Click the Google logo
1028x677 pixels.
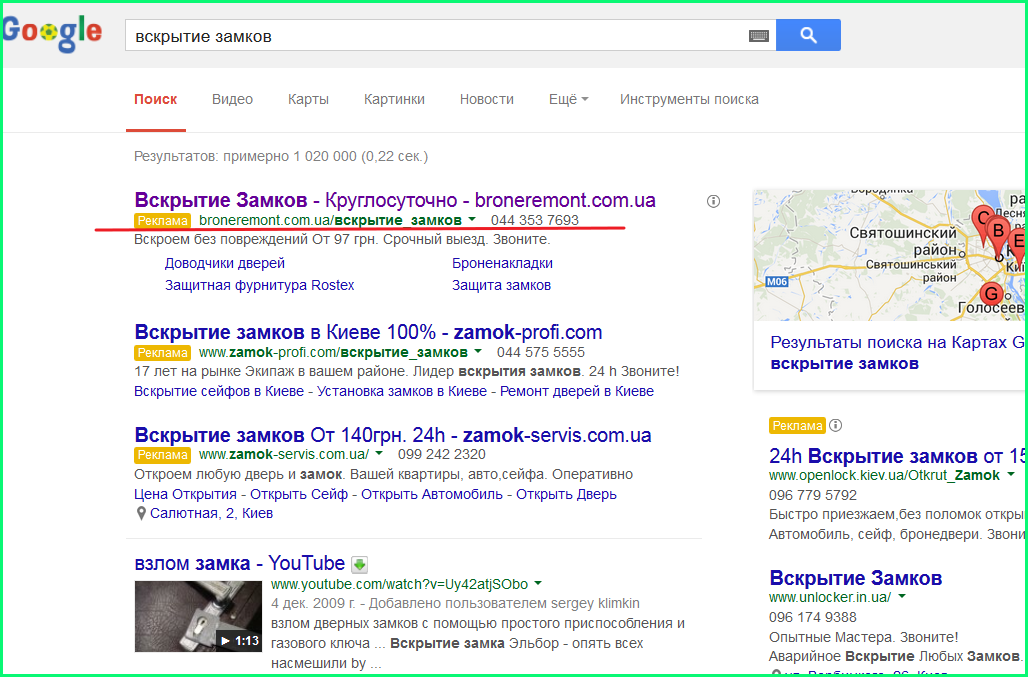point(52,33)
